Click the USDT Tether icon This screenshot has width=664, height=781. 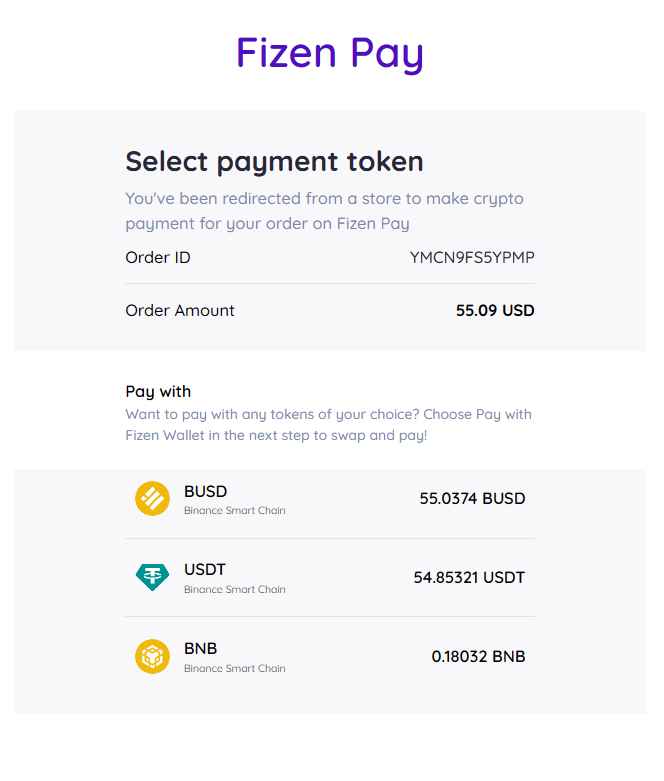click(x=153, y=577)
